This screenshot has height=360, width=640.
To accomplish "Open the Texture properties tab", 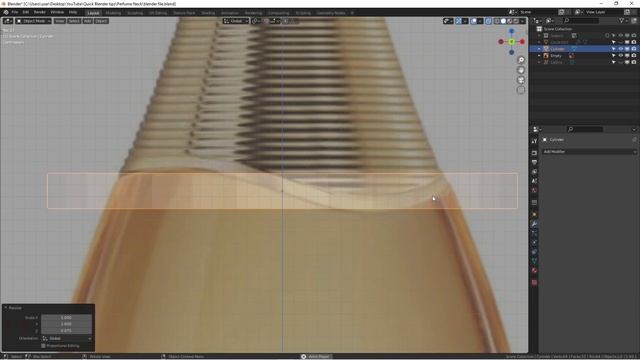I will [x=534, y=282].
